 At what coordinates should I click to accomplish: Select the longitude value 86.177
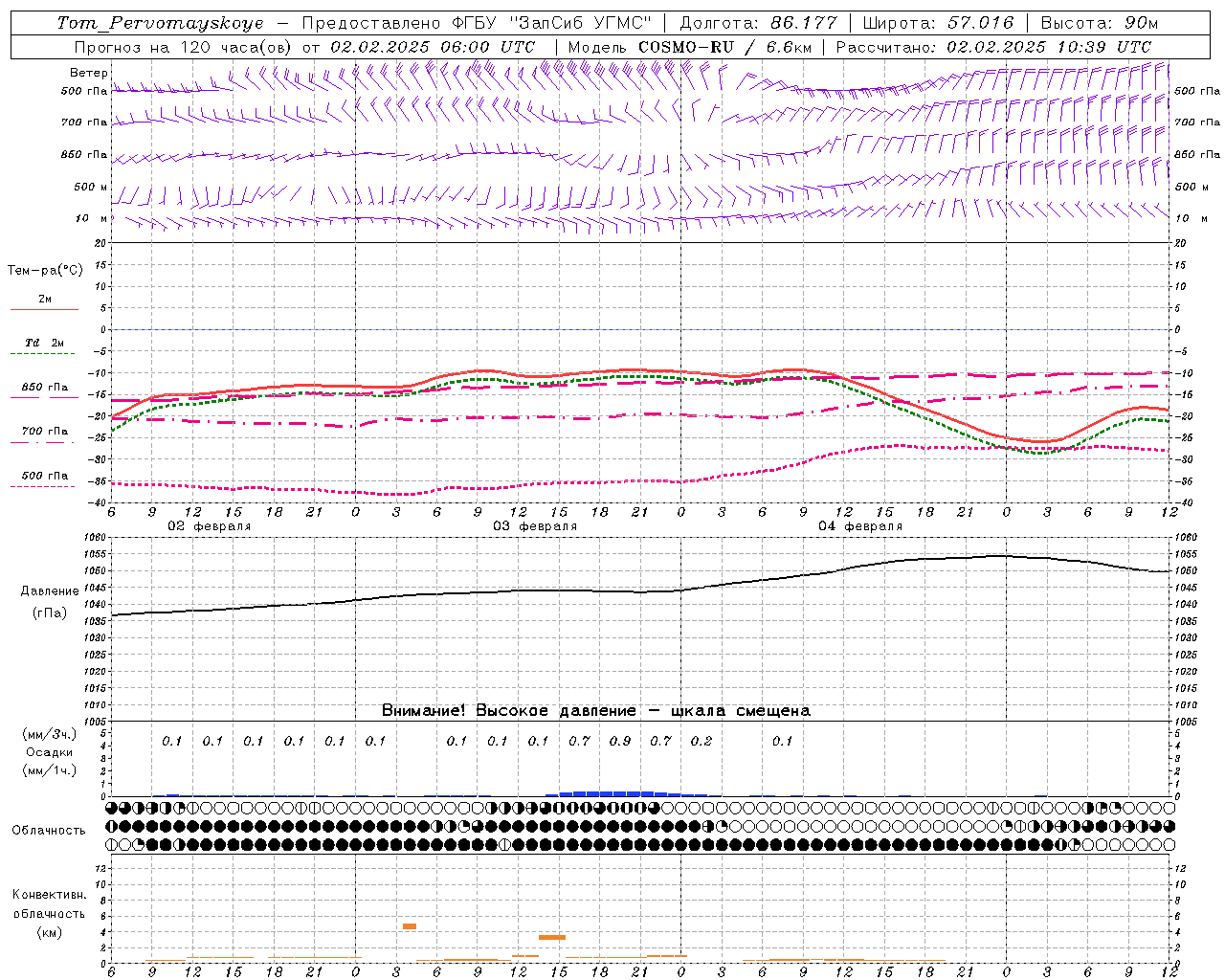(804, 23)
